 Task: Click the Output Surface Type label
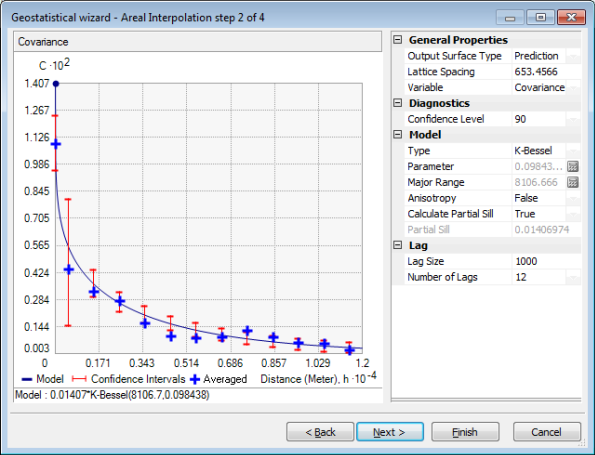pyautogui.click(x=455, y=56)
